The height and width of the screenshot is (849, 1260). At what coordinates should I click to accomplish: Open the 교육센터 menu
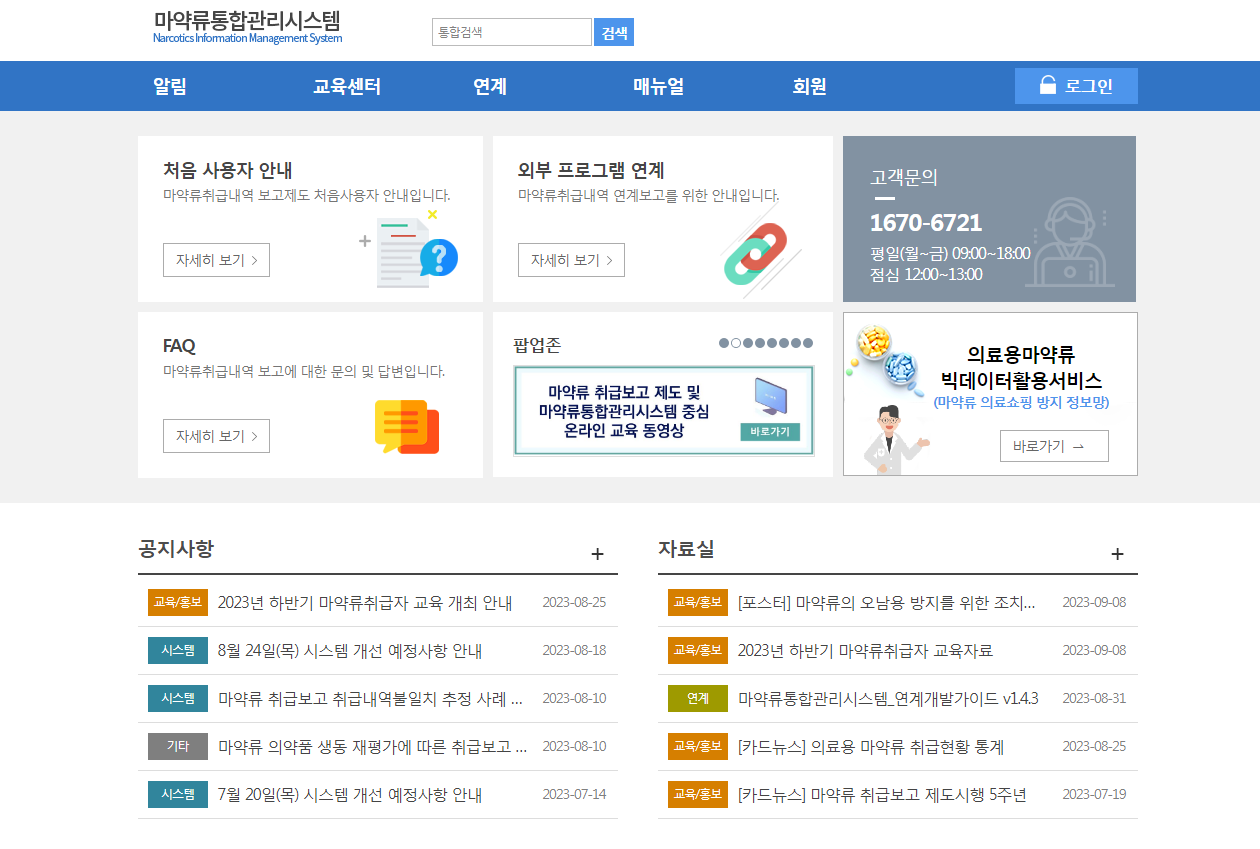[347, 86]
